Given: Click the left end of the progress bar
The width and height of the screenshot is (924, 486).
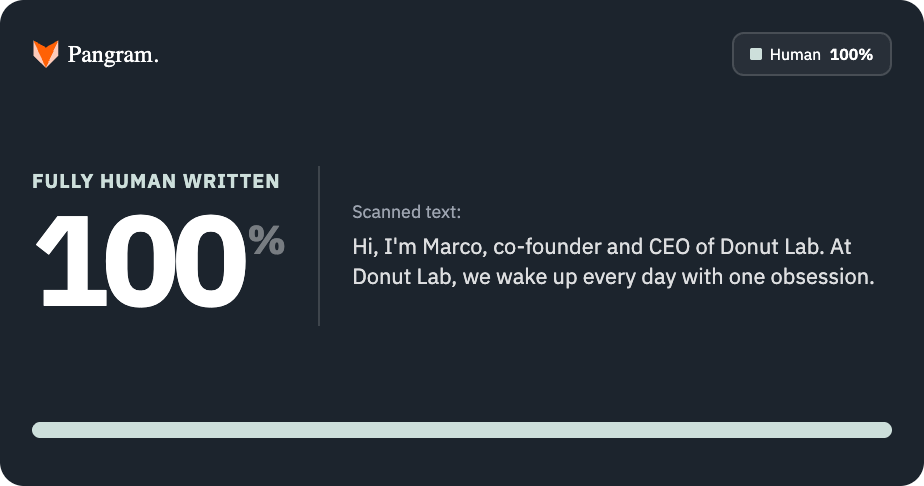Looking at the screenshot, I should click(40, 430).
